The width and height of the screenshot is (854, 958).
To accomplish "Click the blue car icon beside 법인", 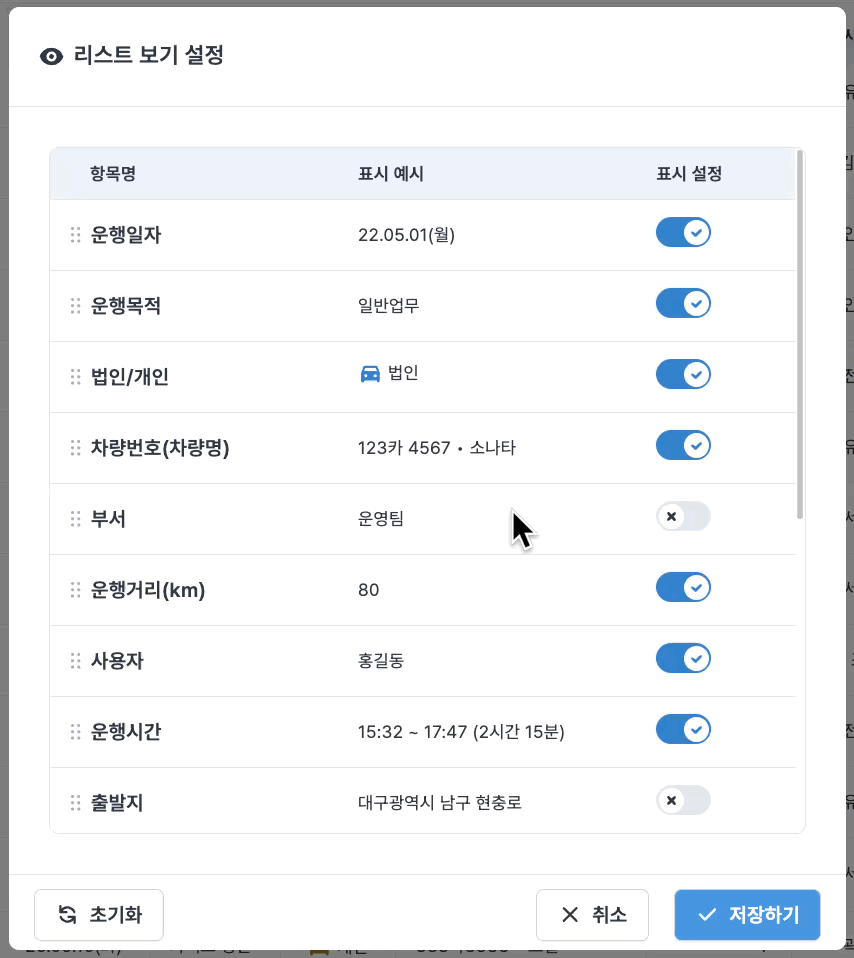I will pos(370,374).
